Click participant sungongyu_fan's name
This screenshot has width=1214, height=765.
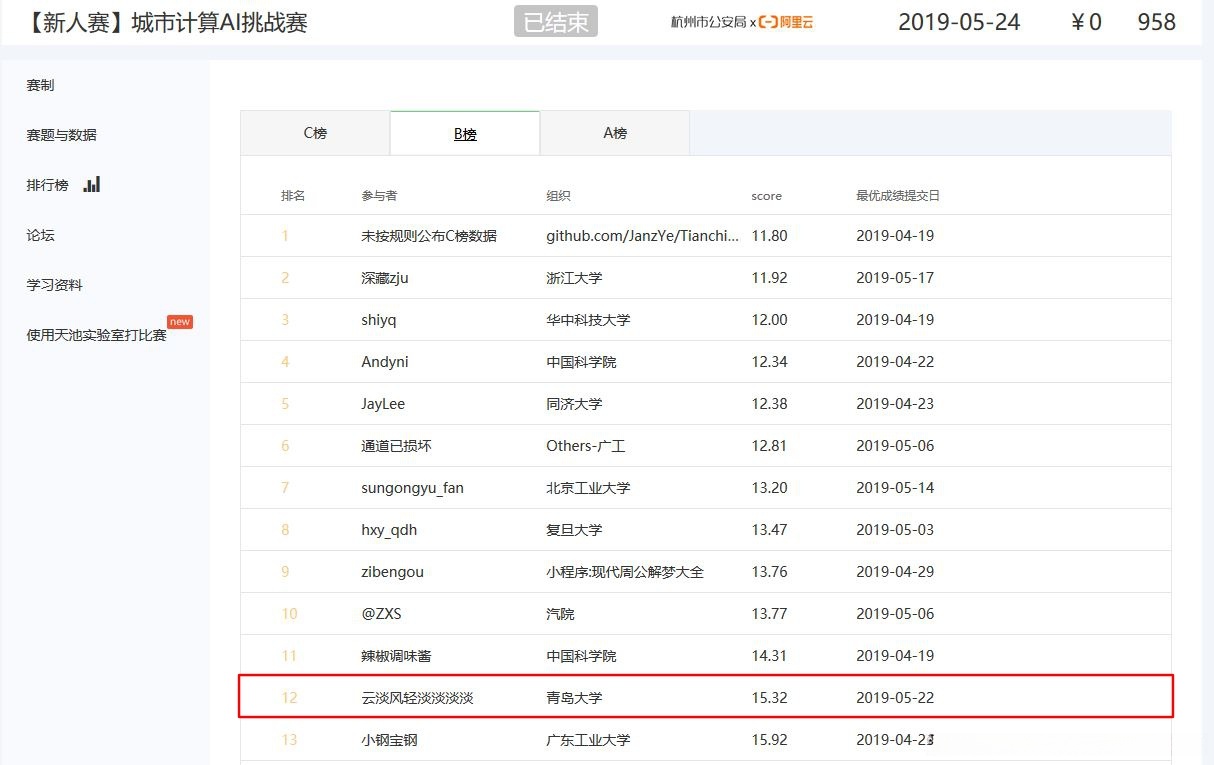(412, 488)
